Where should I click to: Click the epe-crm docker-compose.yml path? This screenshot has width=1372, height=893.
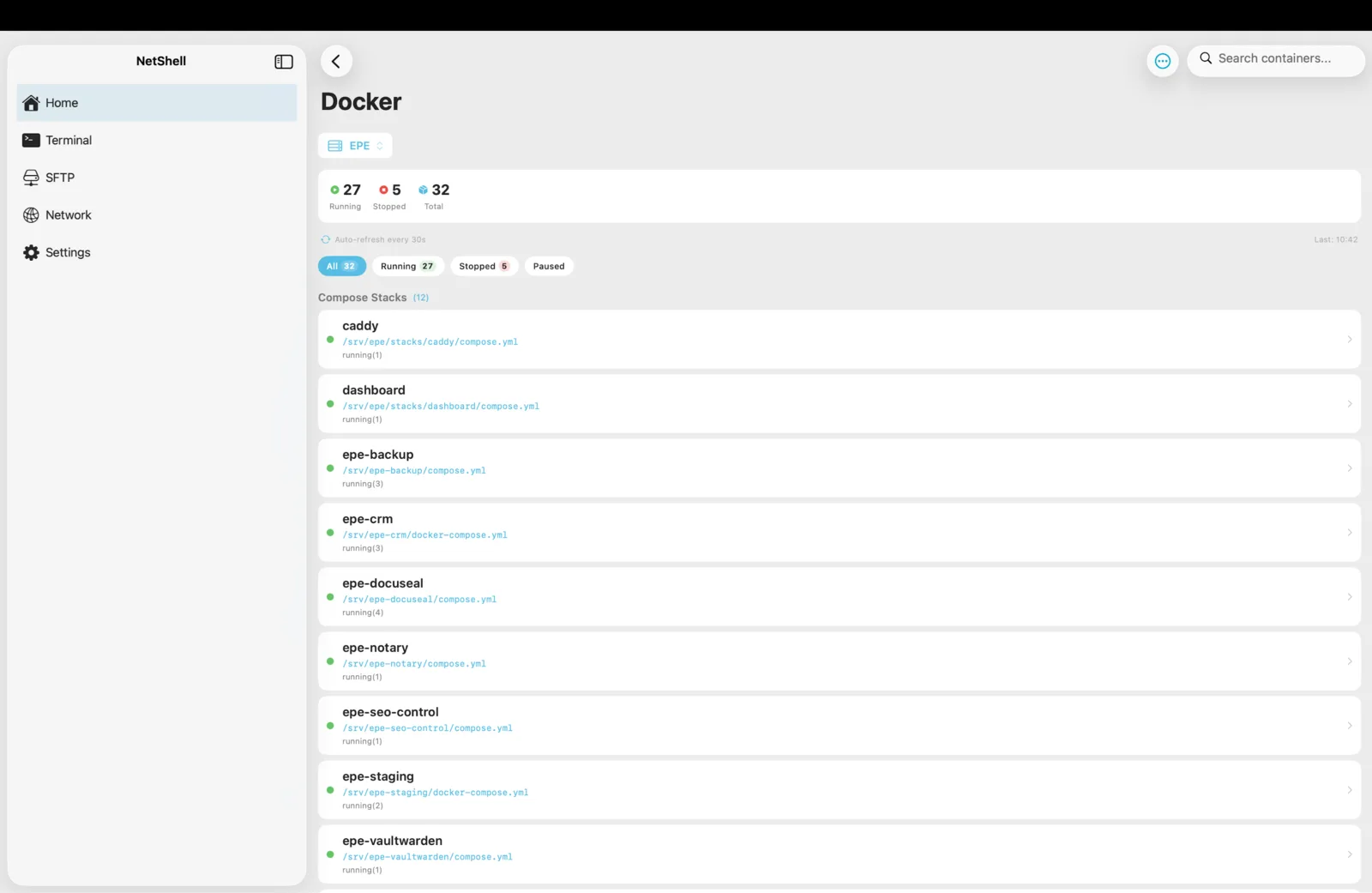(425, 535)
